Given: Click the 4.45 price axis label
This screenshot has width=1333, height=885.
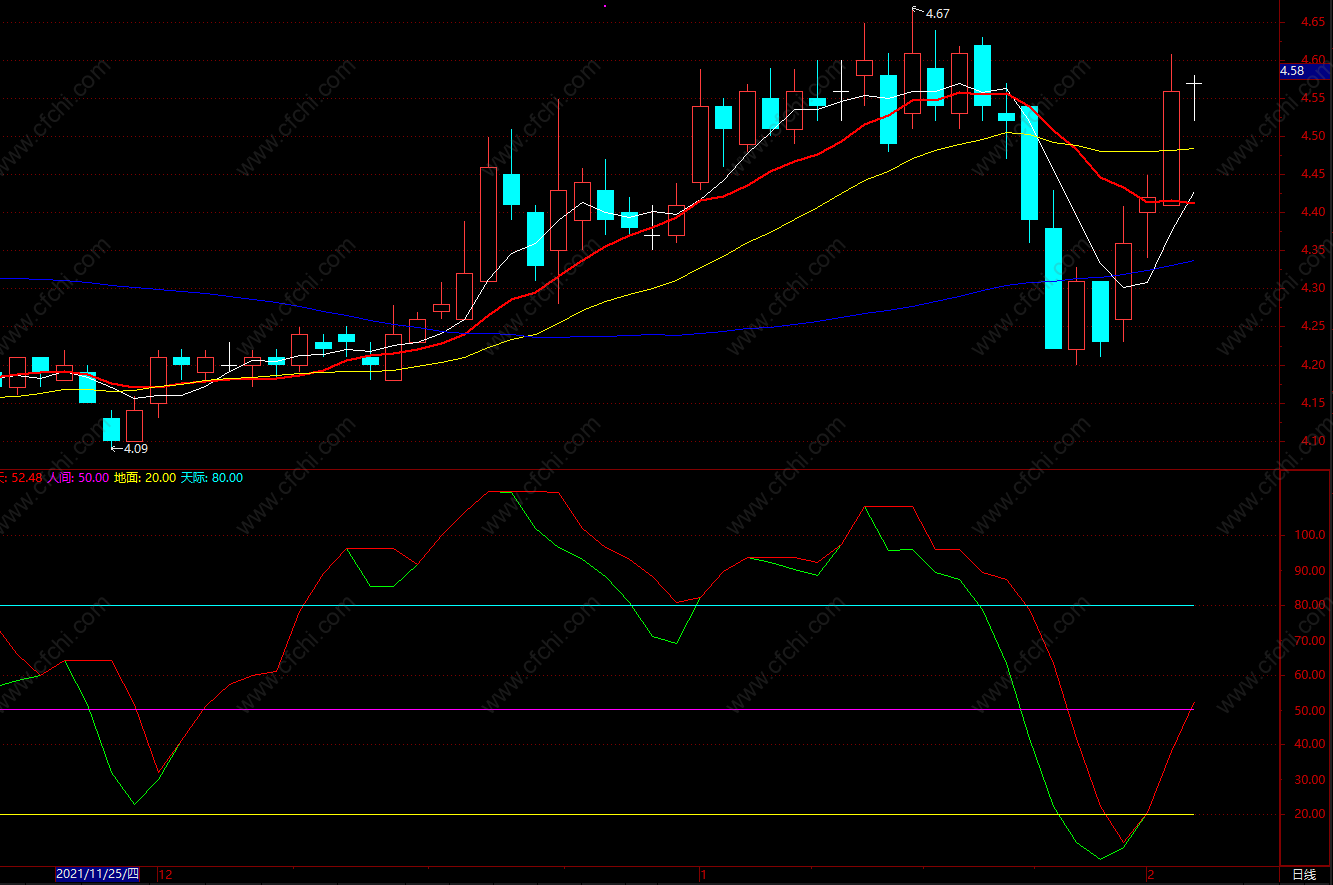Looking at the screenshot, I should click(x=1313, y=175).
